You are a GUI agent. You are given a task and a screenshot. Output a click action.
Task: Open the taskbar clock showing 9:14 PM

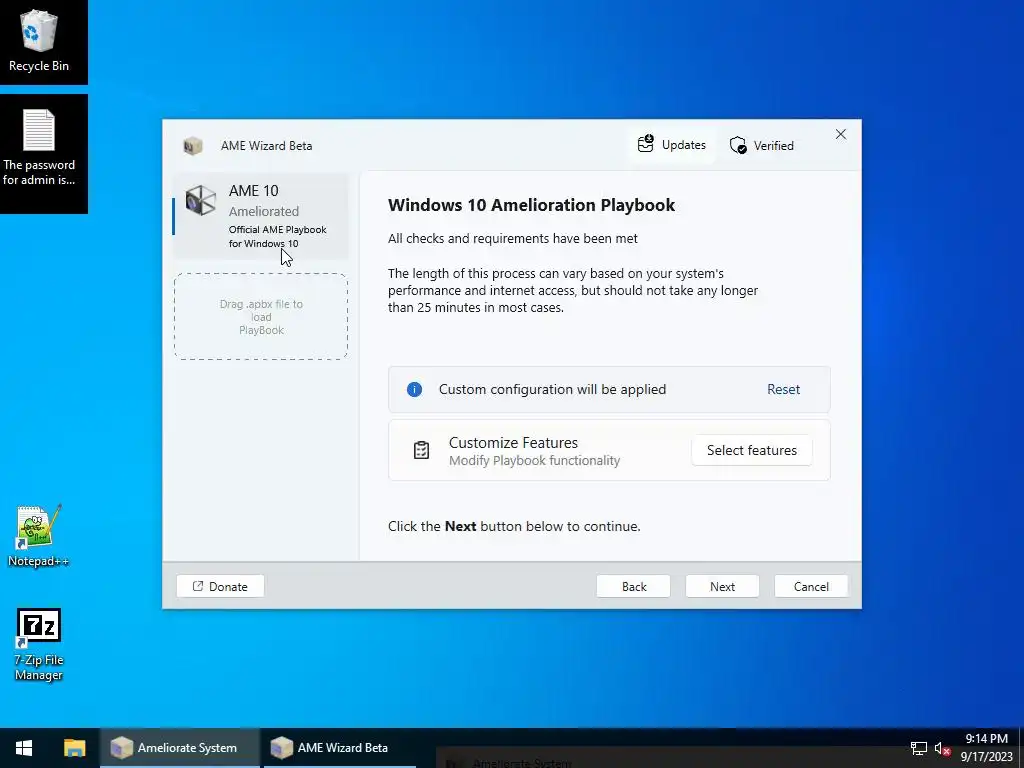click(986, 748)
